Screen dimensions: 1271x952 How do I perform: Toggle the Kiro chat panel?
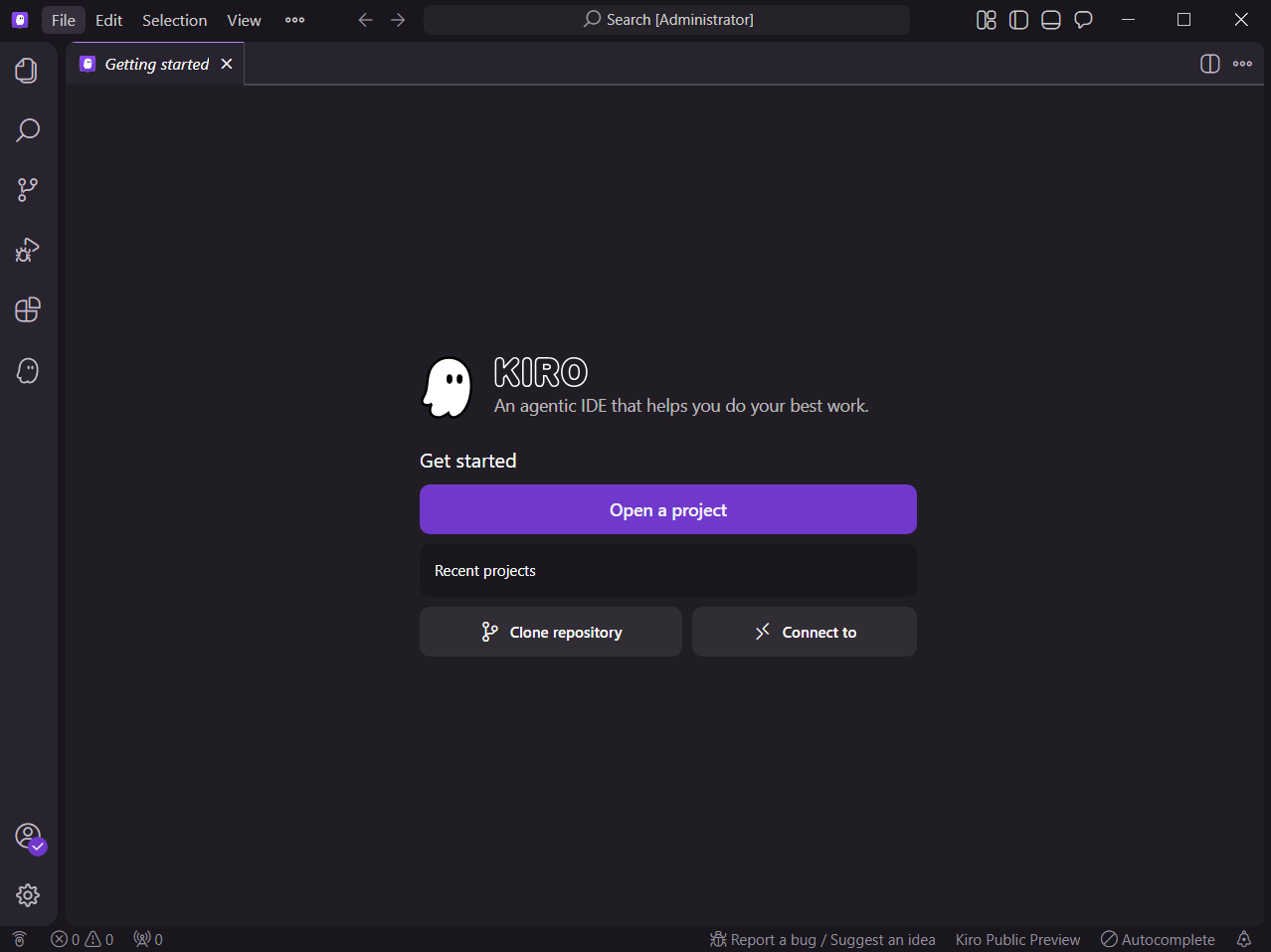[x=1084, y=20]
